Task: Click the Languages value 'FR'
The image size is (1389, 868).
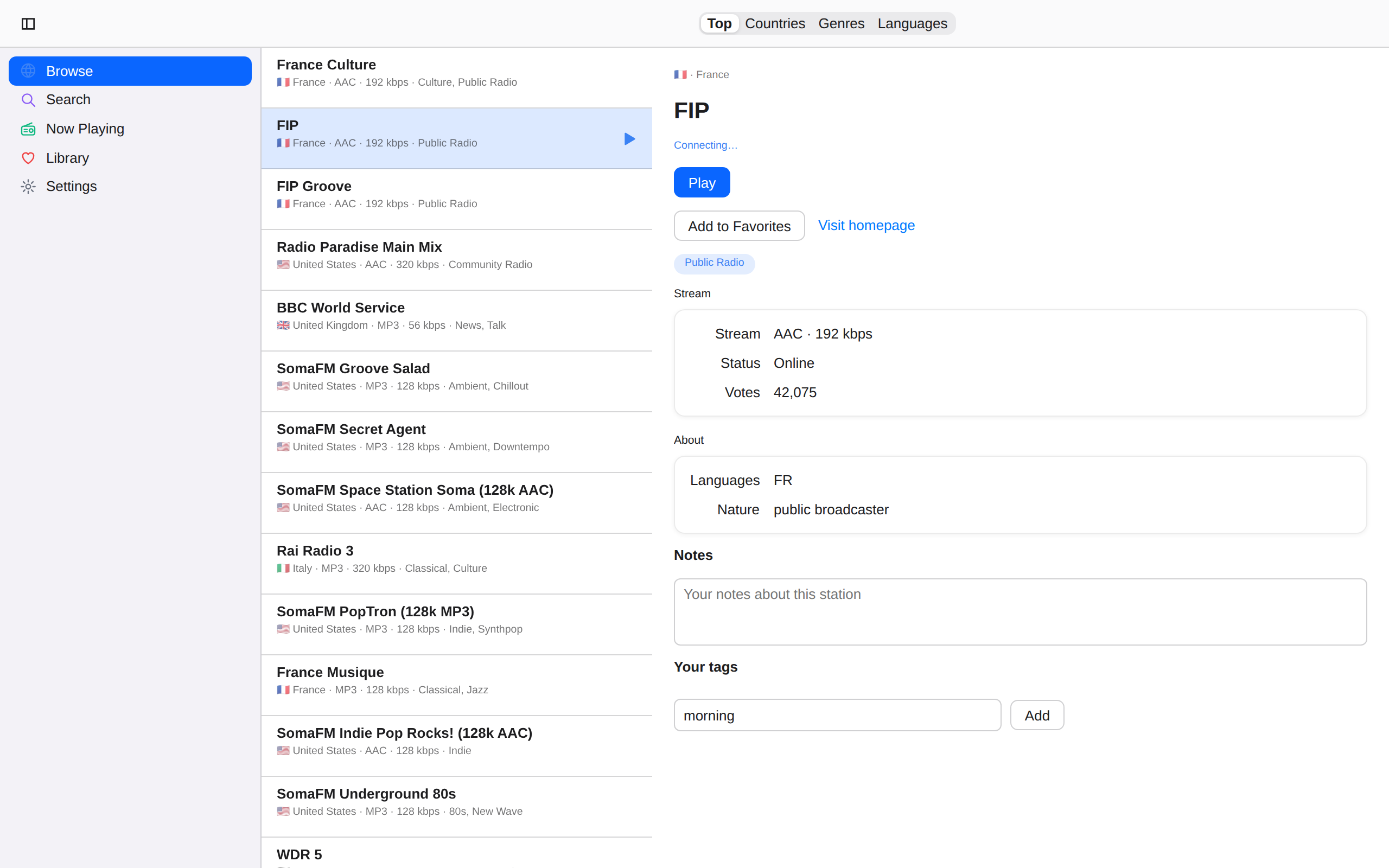Action: coord(783,481)
